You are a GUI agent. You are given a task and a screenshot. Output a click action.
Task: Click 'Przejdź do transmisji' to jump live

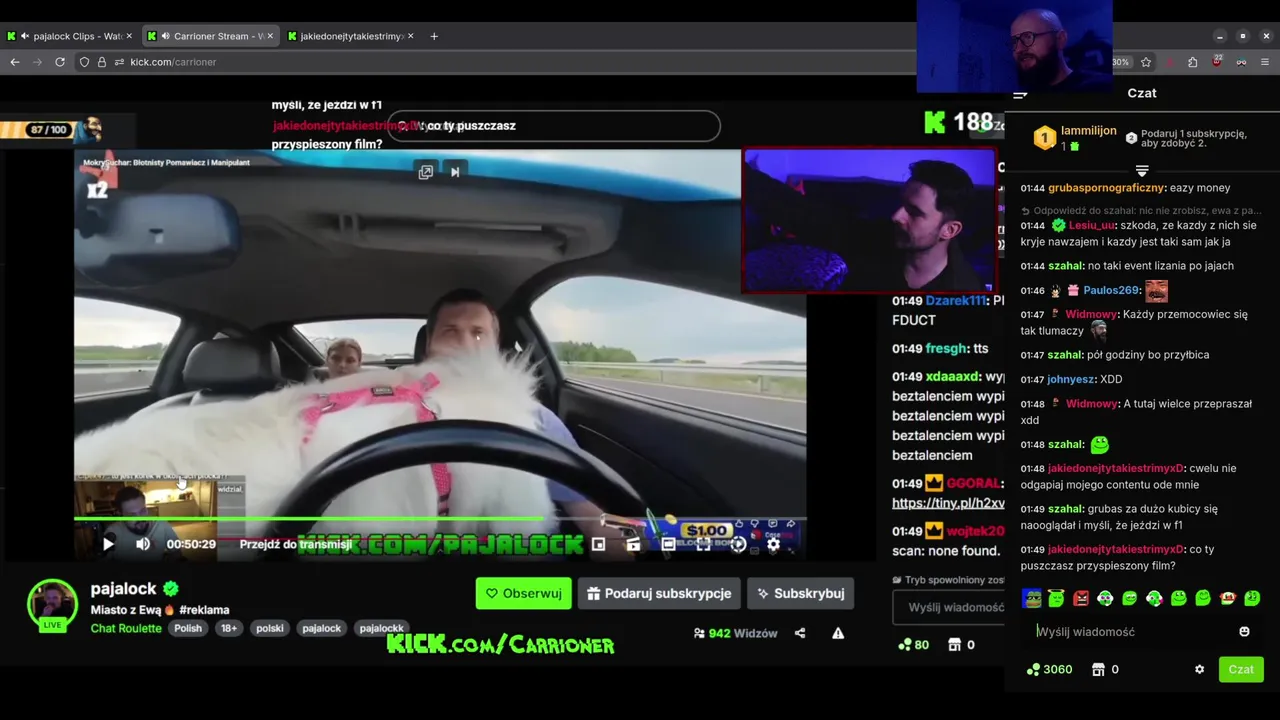pyautogui.click(x=295, y=544)
